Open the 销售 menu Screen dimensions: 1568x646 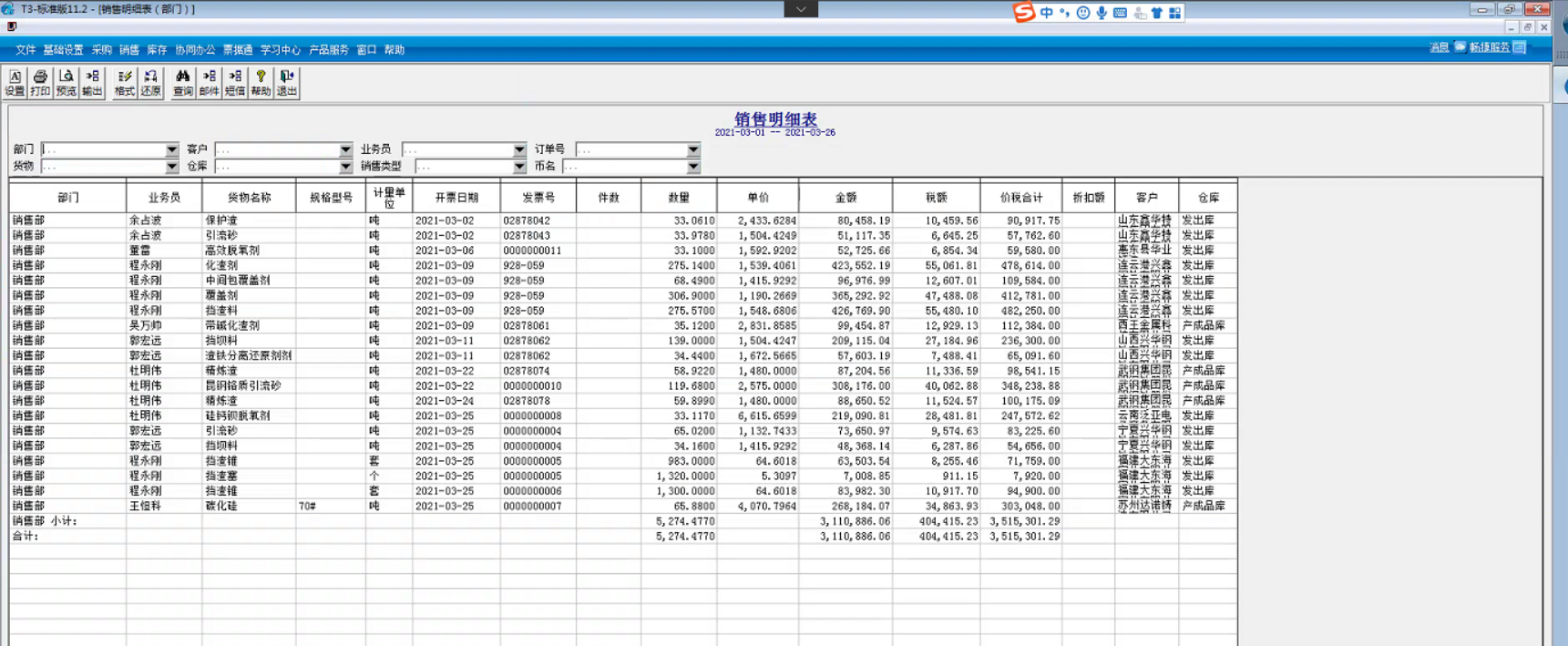click(x=129, y=50)
